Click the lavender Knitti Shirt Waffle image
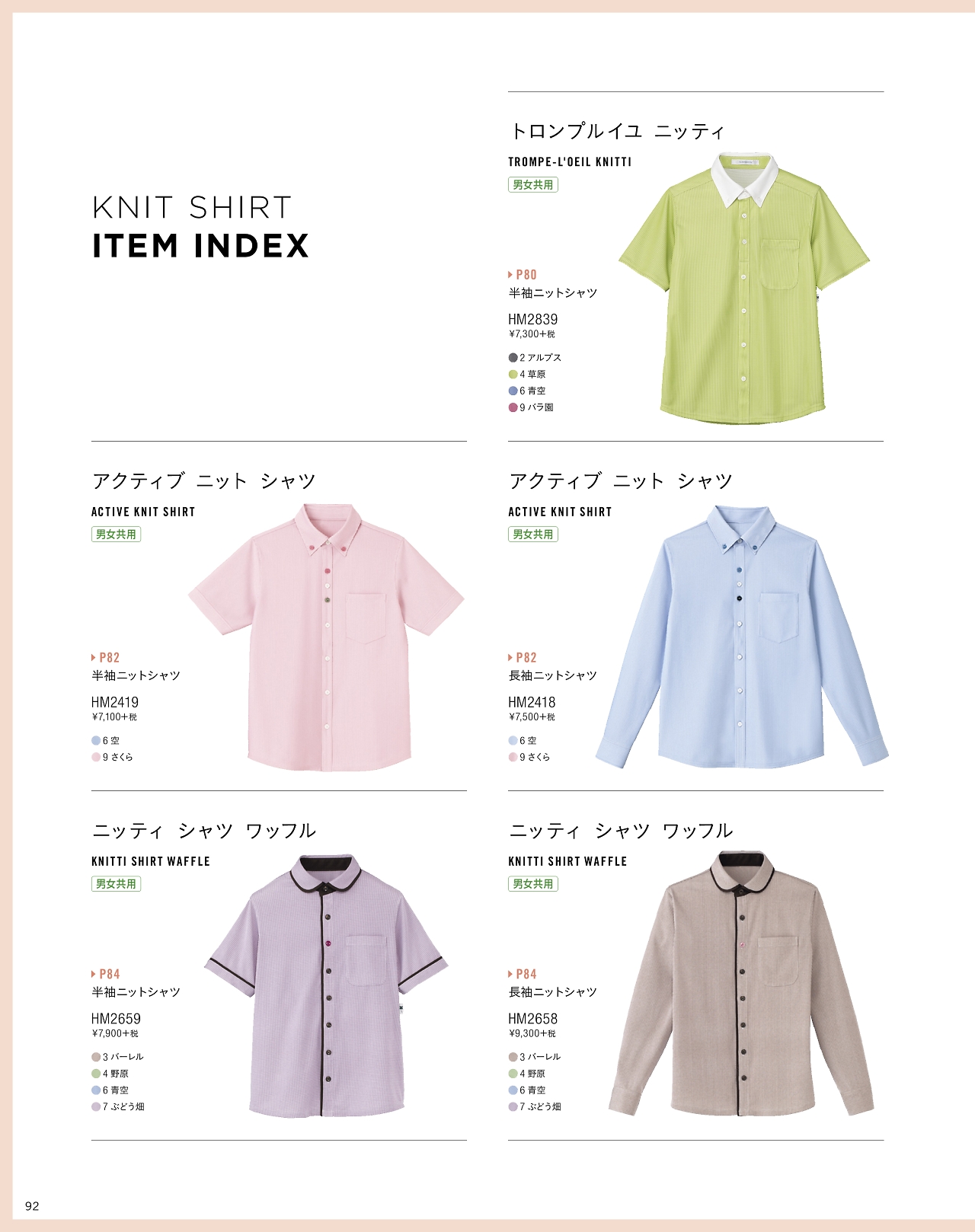Screen dimensions: 975x1232 point(326,985)
